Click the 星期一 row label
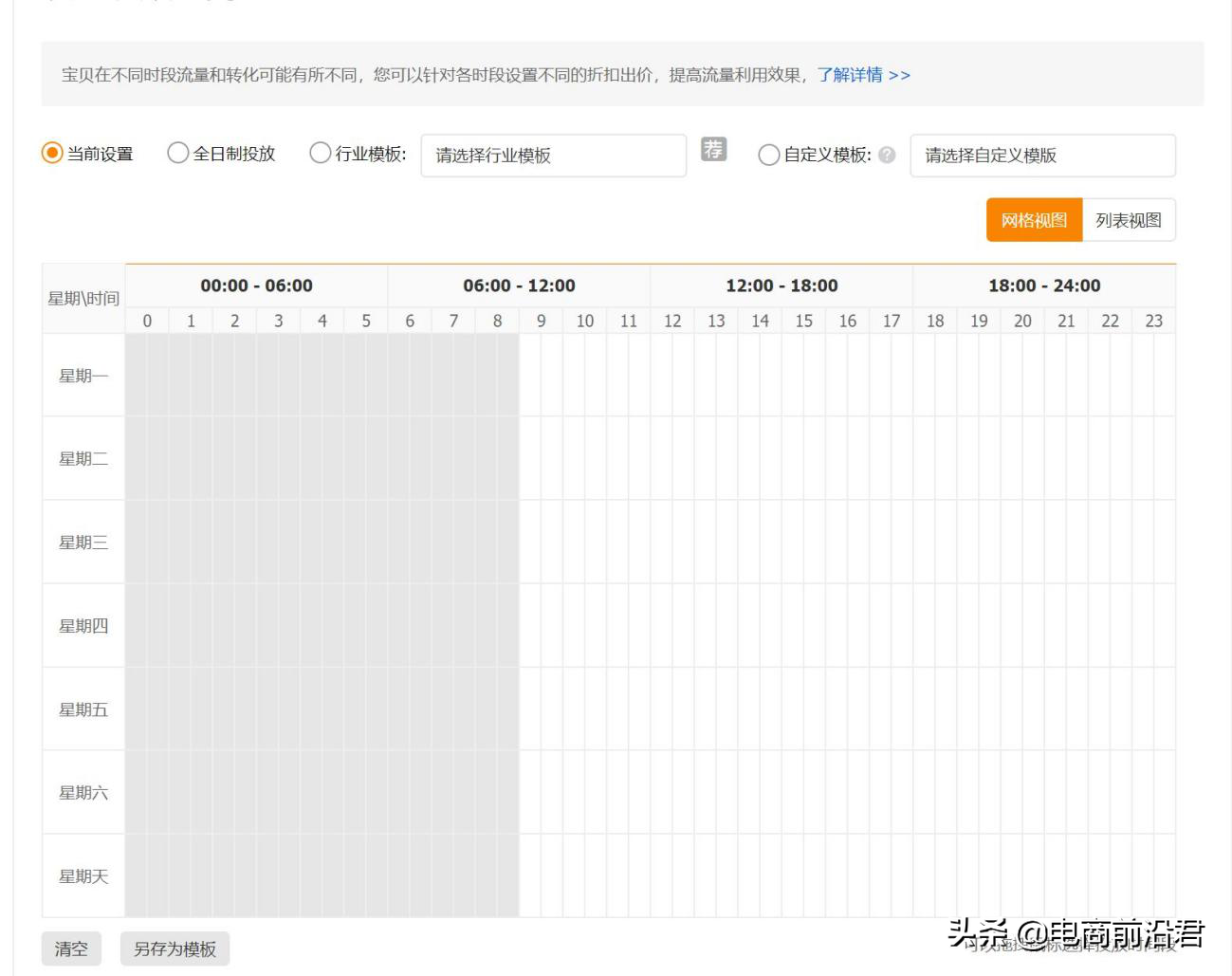 point(83,377)
